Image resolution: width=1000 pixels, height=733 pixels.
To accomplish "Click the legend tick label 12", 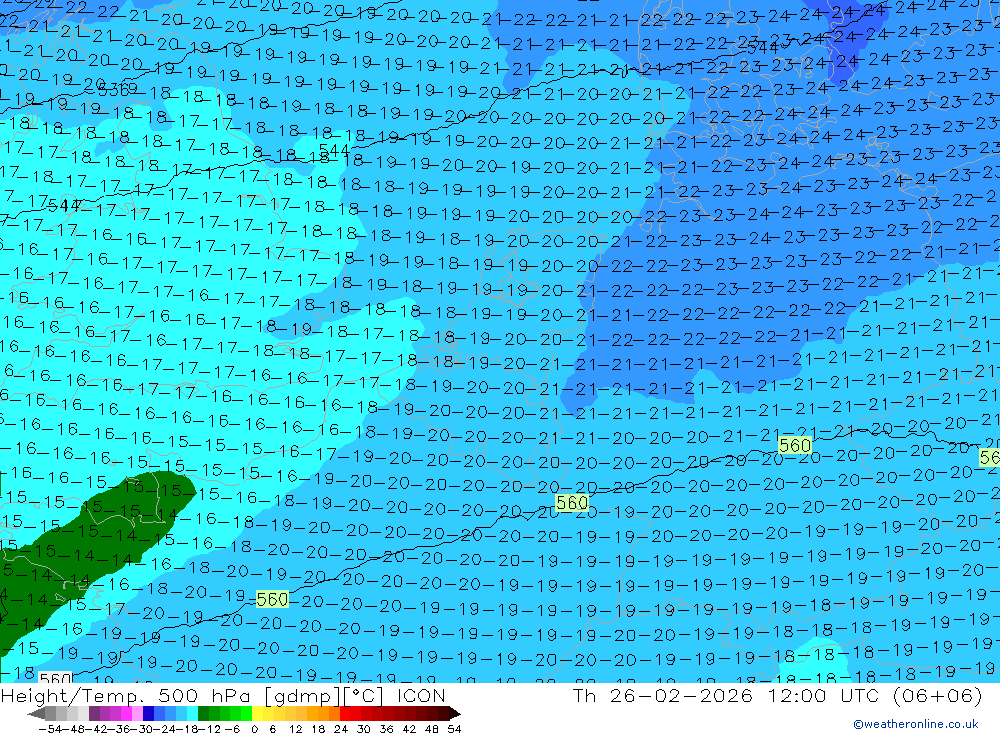I will (x=296, y=729).
